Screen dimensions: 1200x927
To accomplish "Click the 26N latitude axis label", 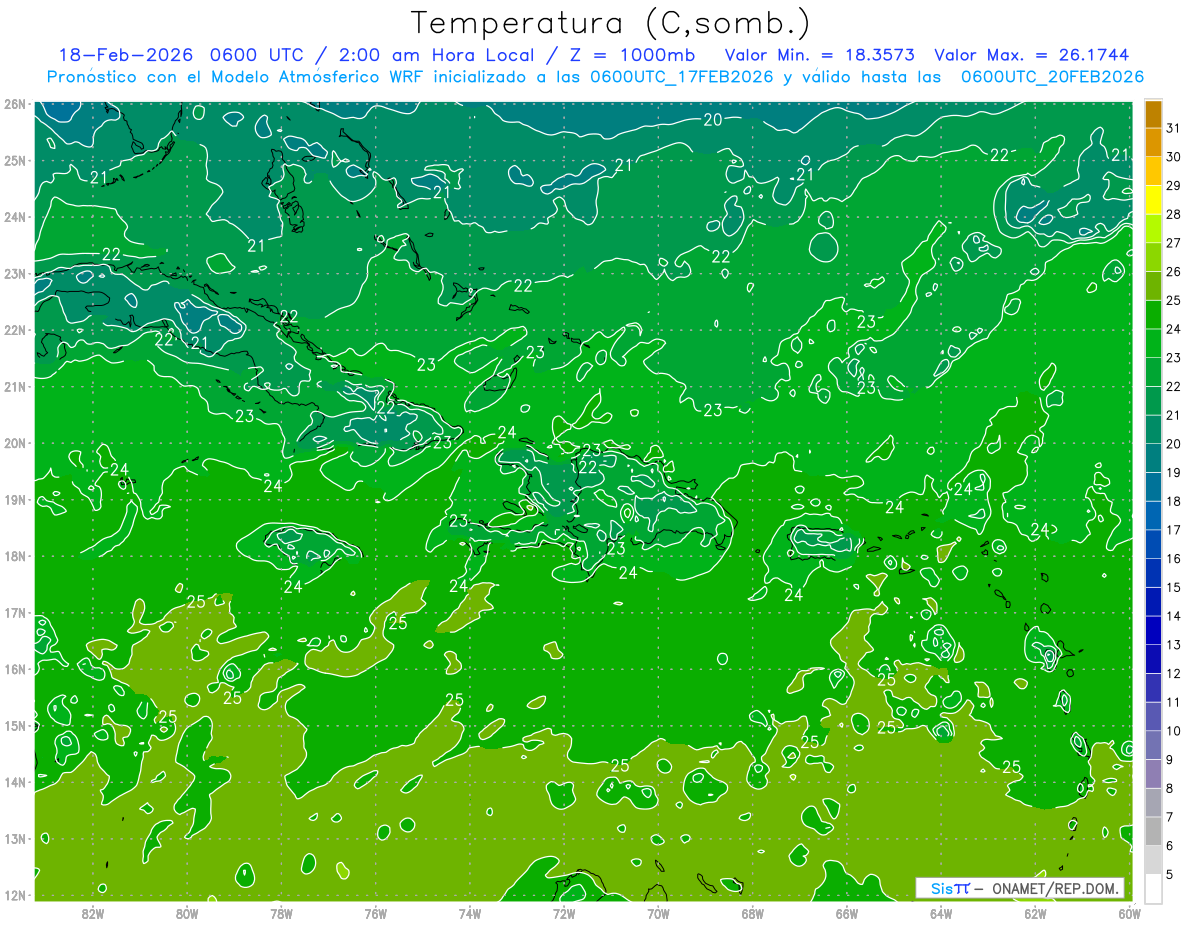I will [x=15, y=104].
